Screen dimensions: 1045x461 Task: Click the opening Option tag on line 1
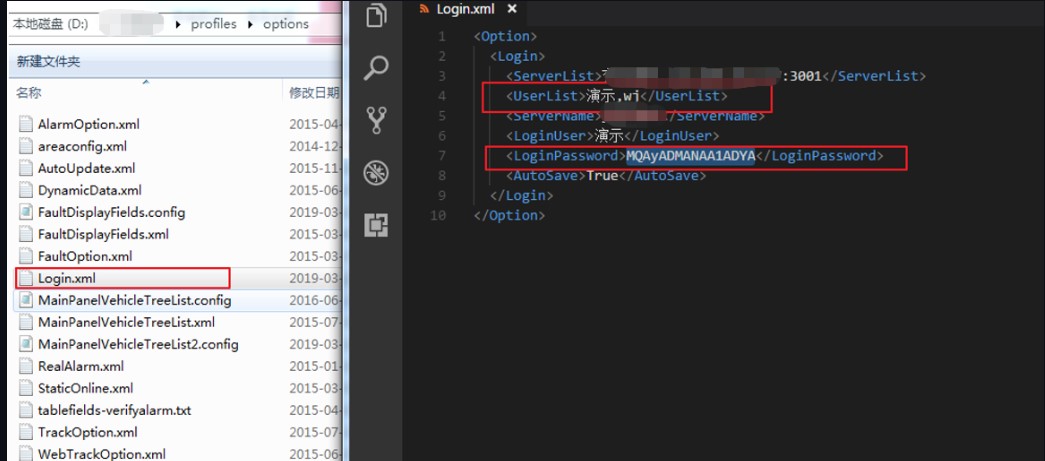[506, 36]
